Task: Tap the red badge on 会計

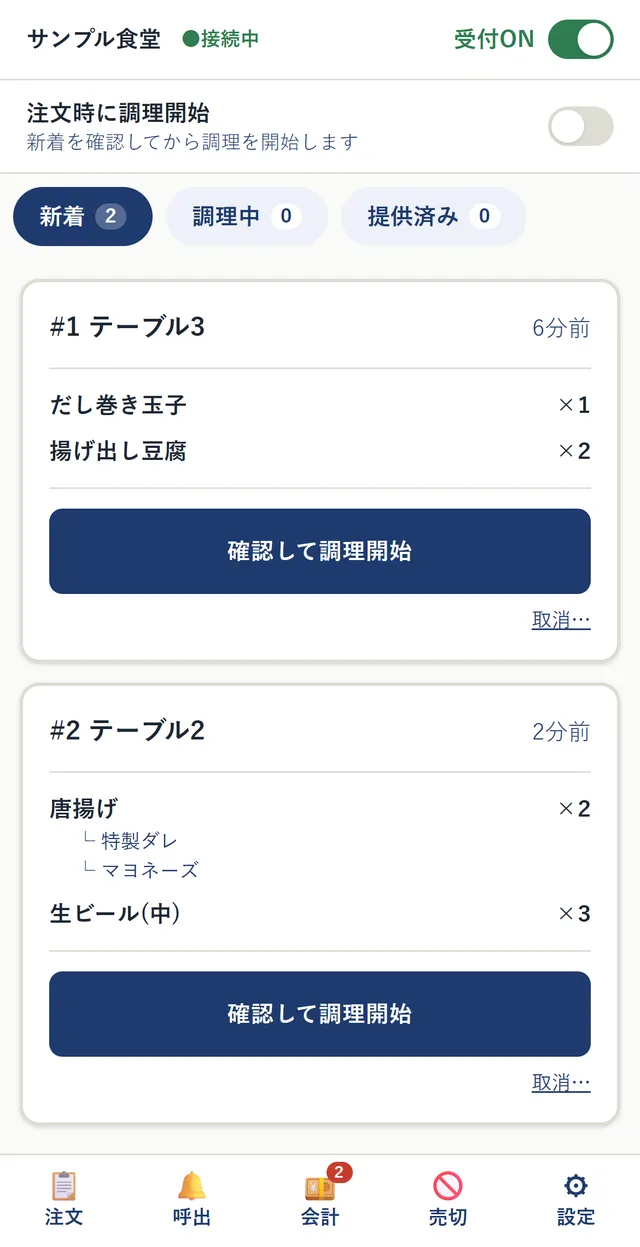Action: [339, 1172]
